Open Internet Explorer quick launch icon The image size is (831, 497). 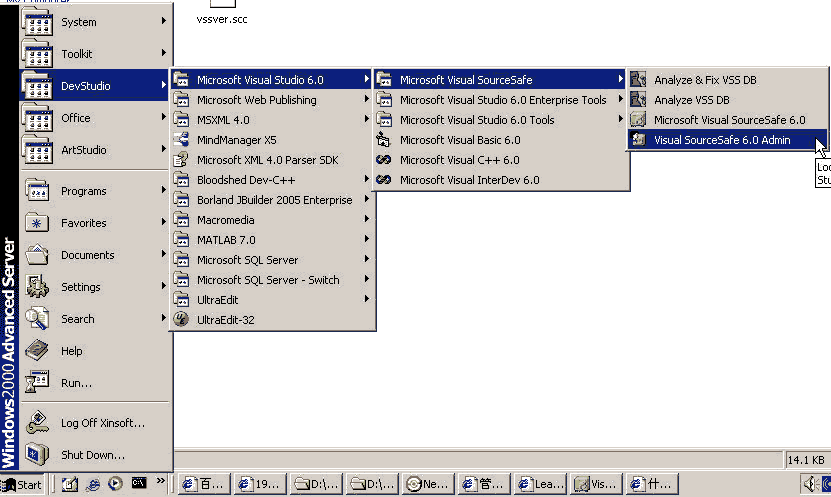pos(93,484)
